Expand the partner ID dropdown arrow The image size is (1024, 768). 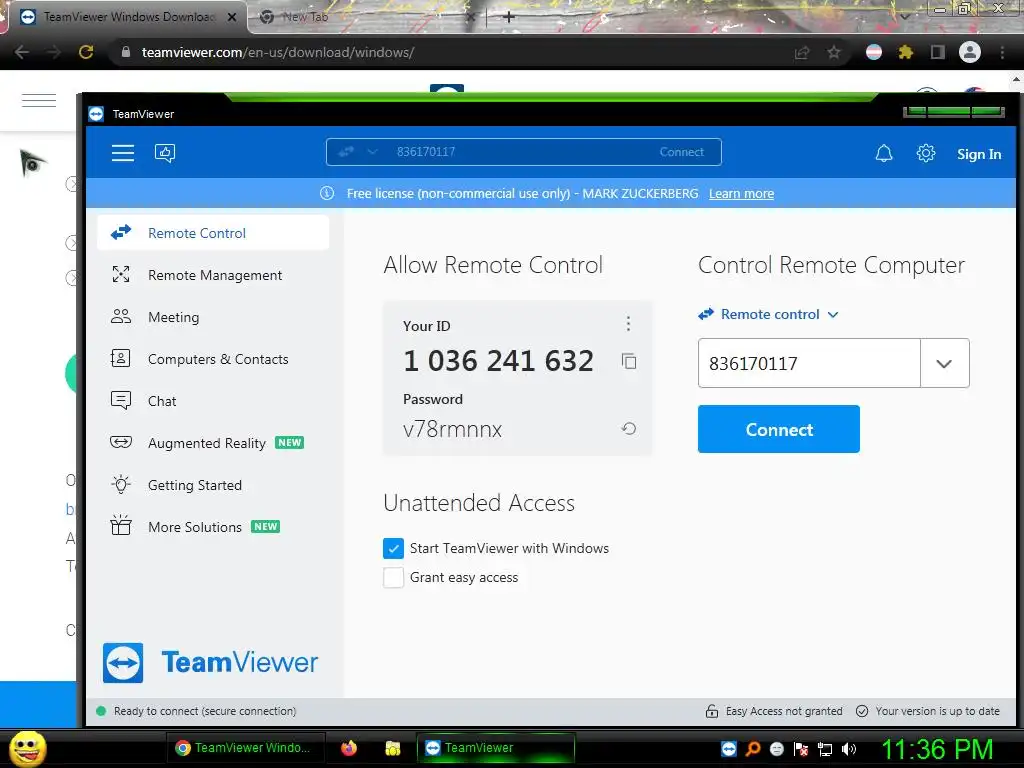point(944,363)
